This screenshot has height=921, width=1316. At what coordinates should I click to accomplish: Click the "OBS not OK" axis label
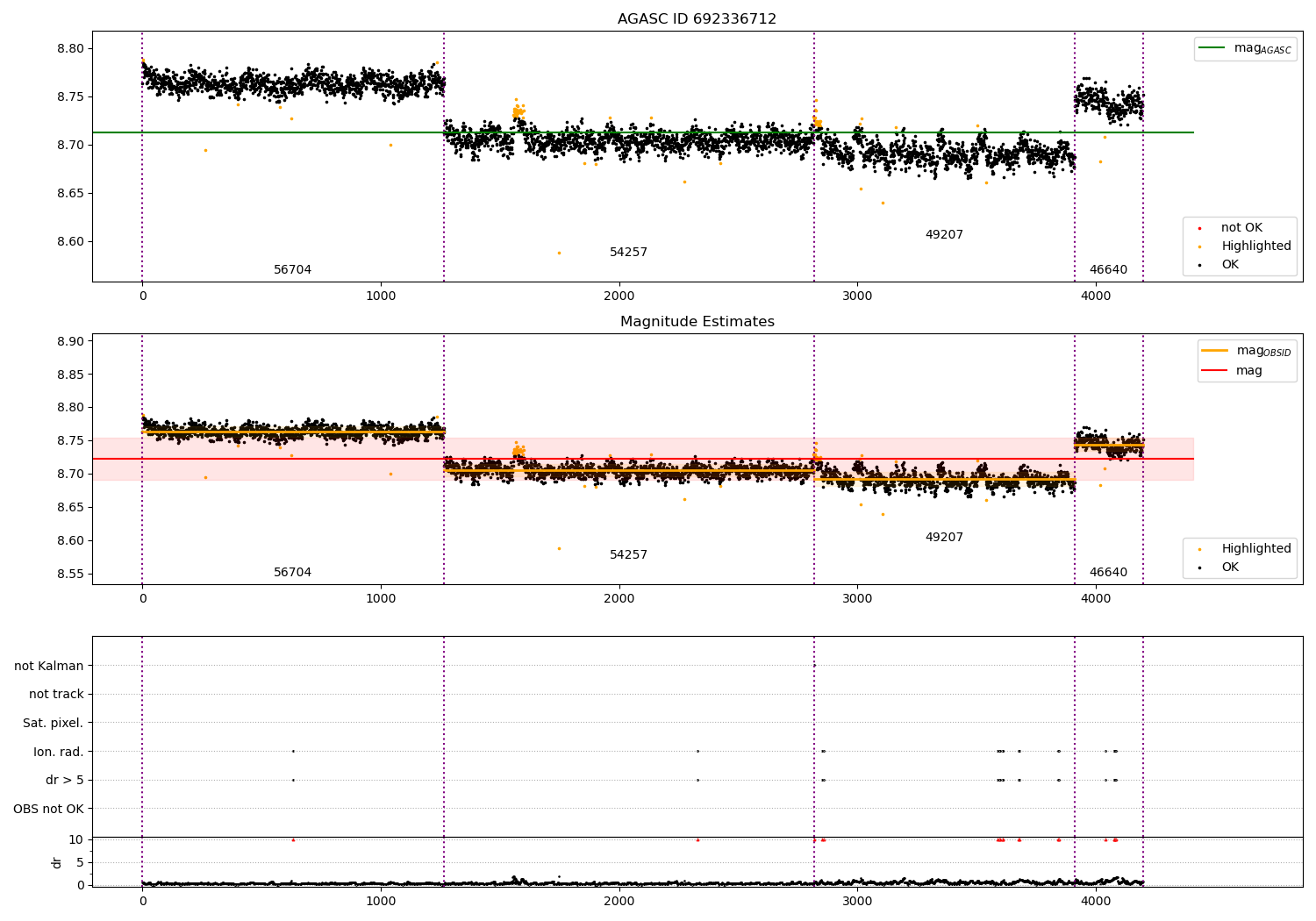click(48, 809)
